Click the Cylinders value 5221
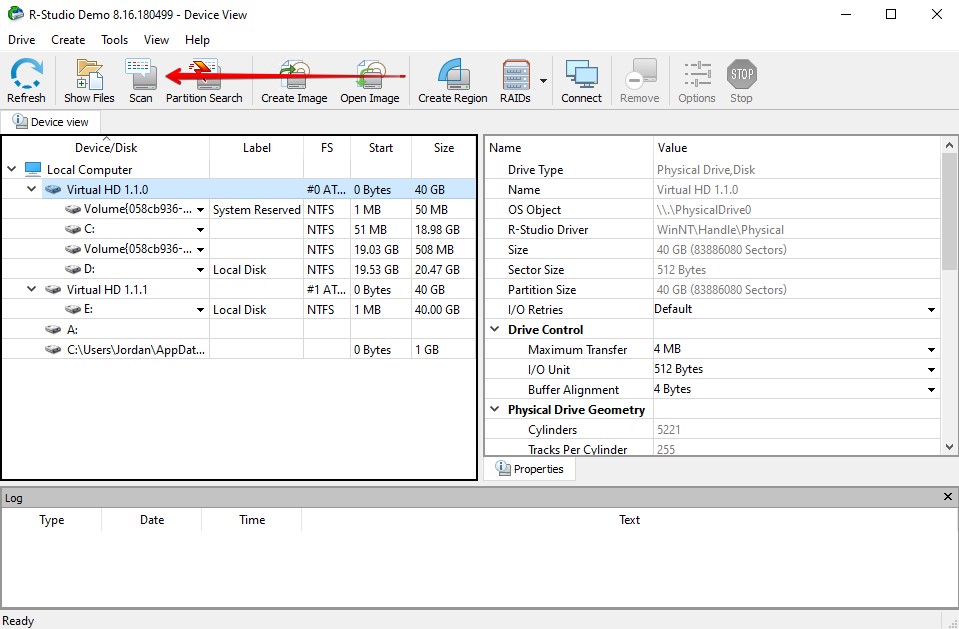 point(668,430)
